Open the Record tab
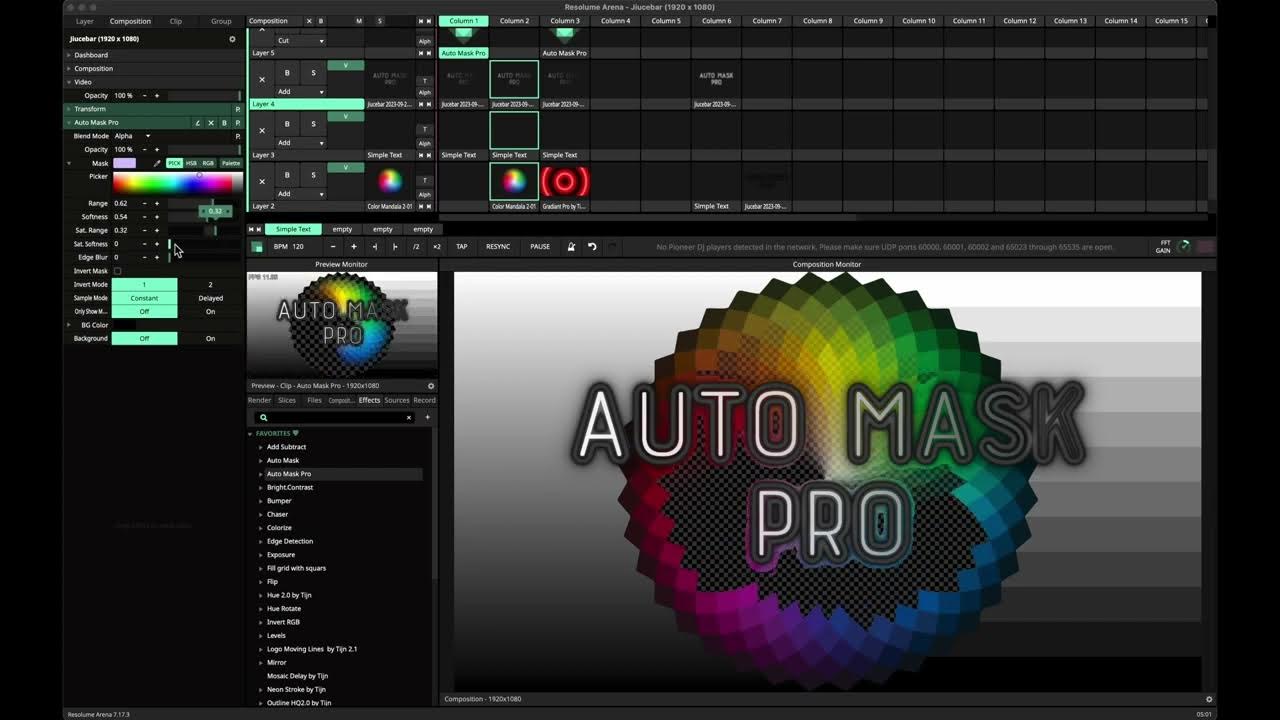This screenshot has width=1280, height=720. [x=424, y=400]
